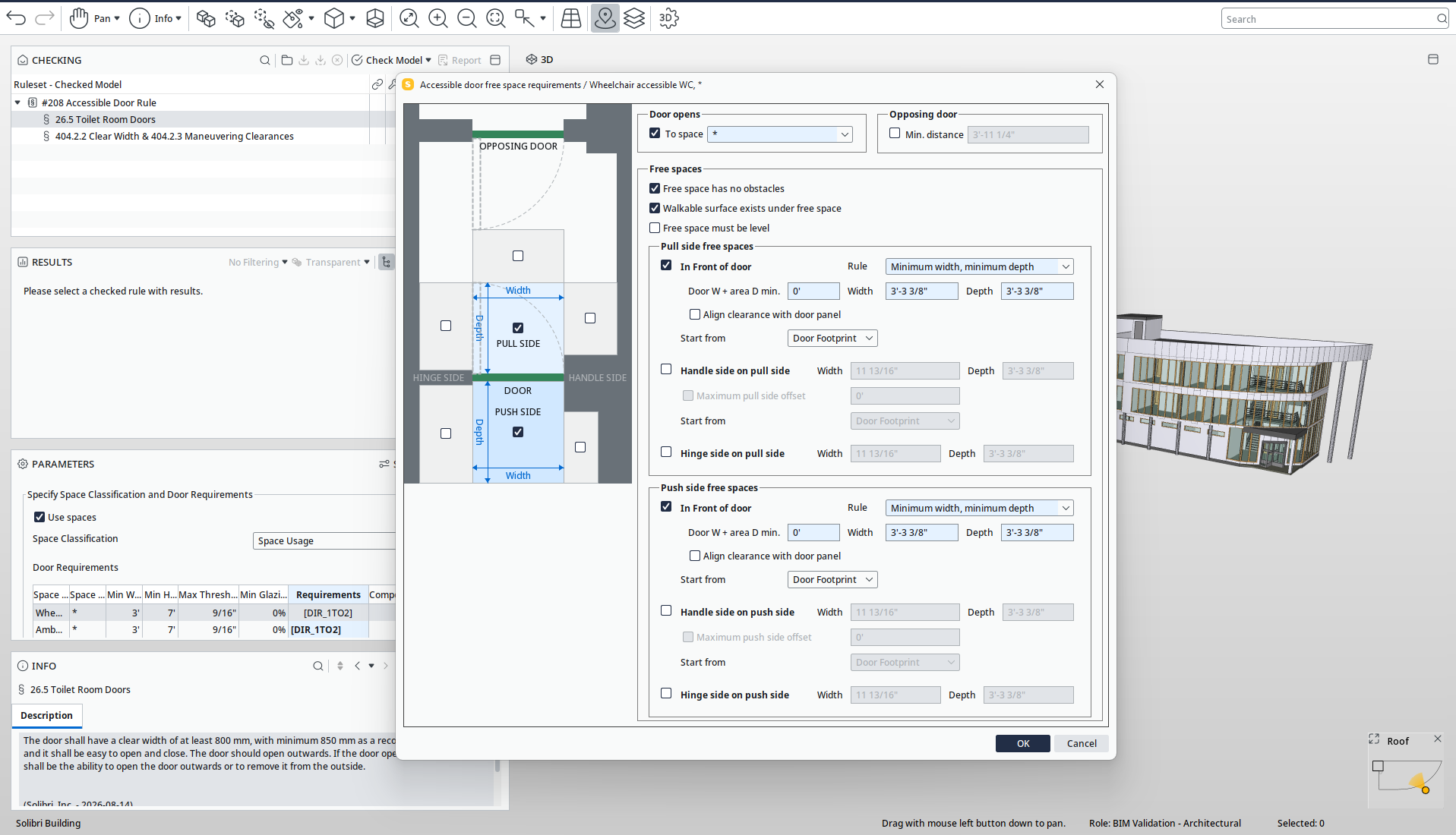
Task: Click pull side Width '3'-3 3/8"' field
Action: (x=921, y=291)
